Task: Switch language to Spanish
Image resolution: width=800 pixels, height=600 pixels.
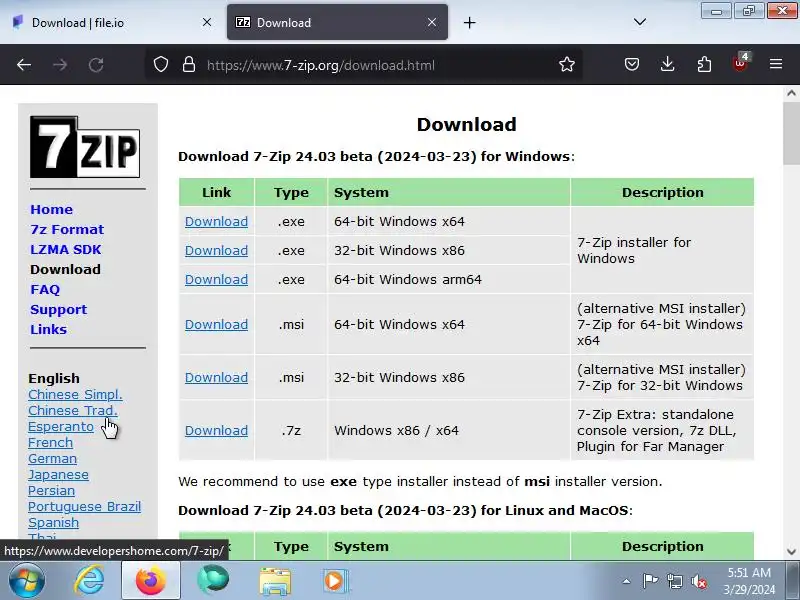Action: click(54, 522)
